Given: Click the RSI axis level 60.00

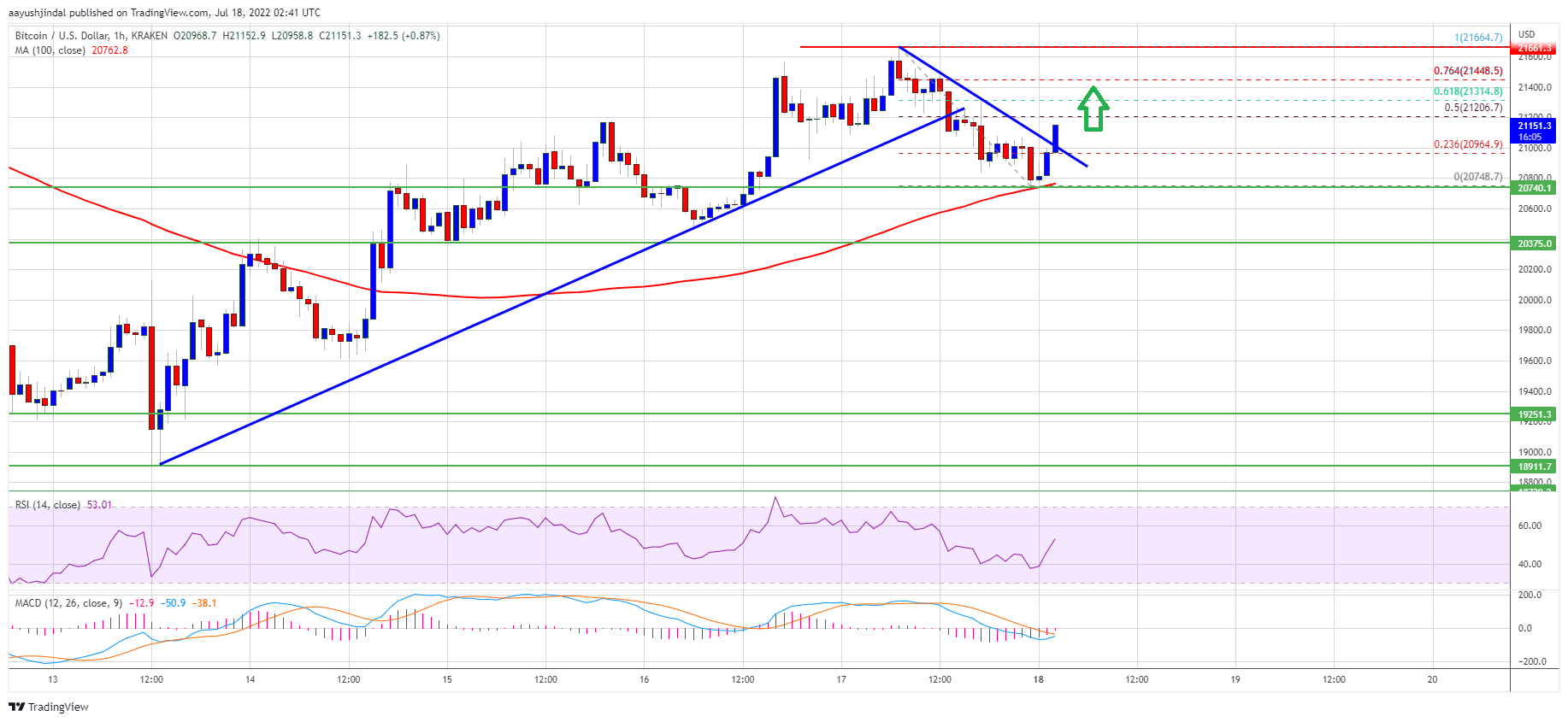Looking at the screenshot, I should tap(1530, 525).
